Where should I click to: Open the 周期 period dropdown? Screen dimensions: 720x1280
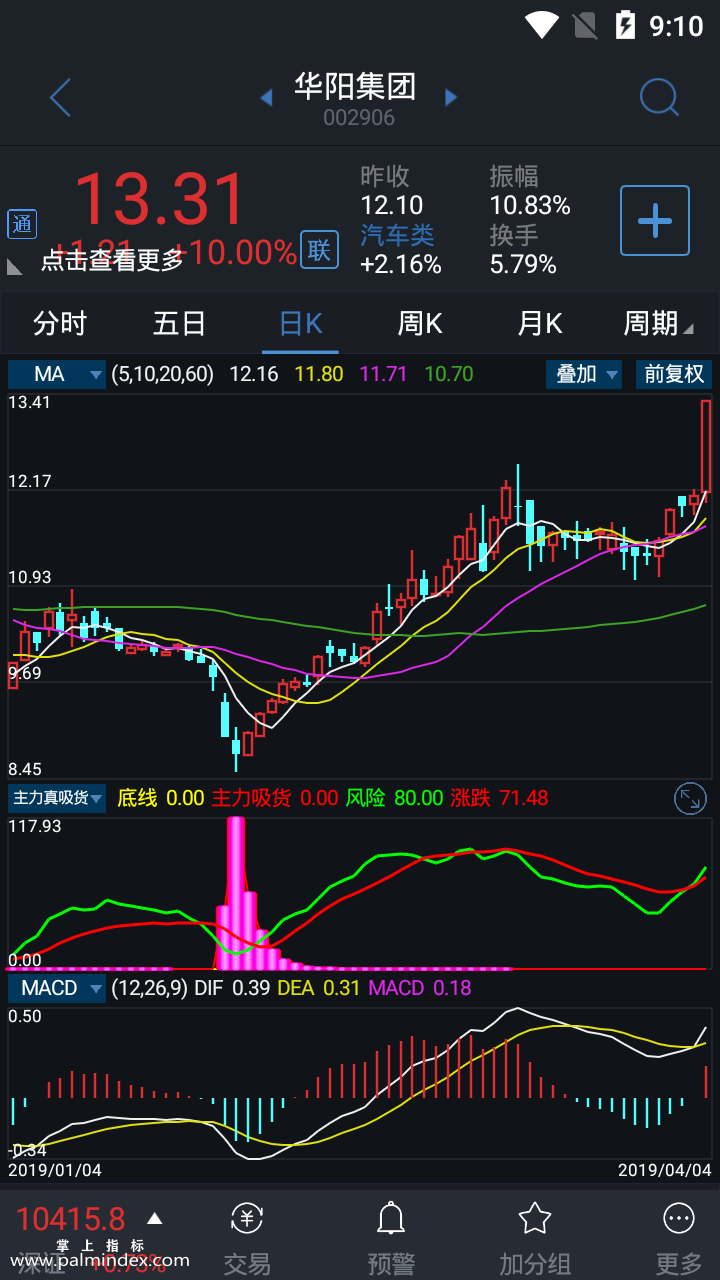[657, 324]
